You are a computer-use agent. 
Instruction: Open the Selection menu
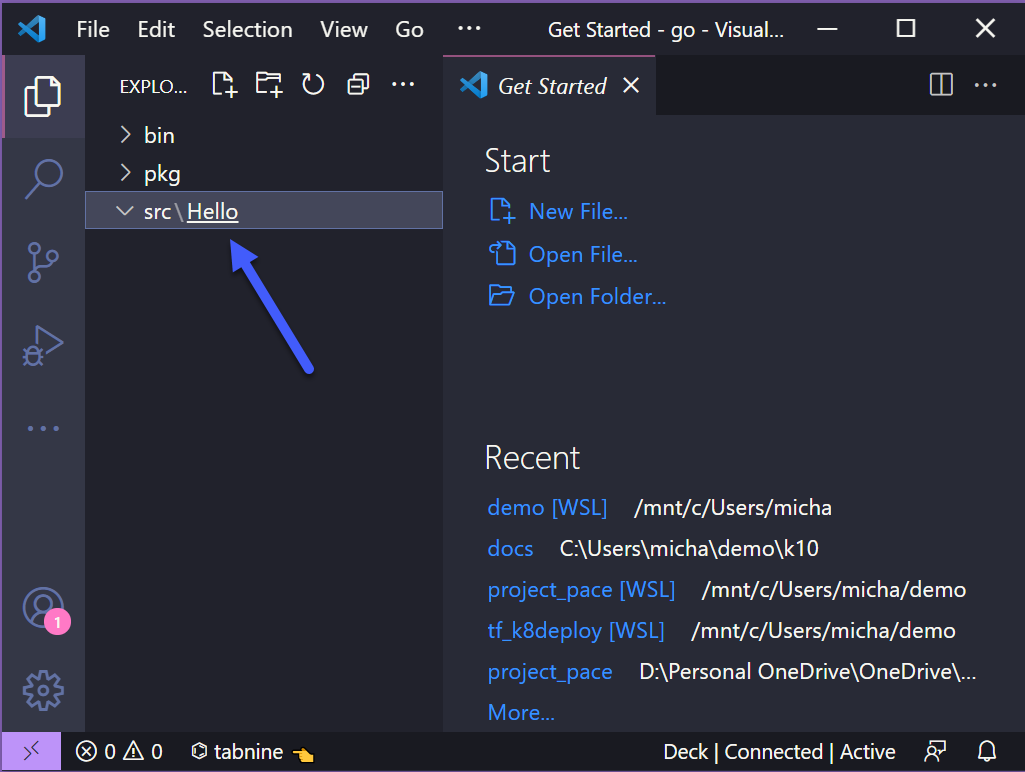(247, 29)
